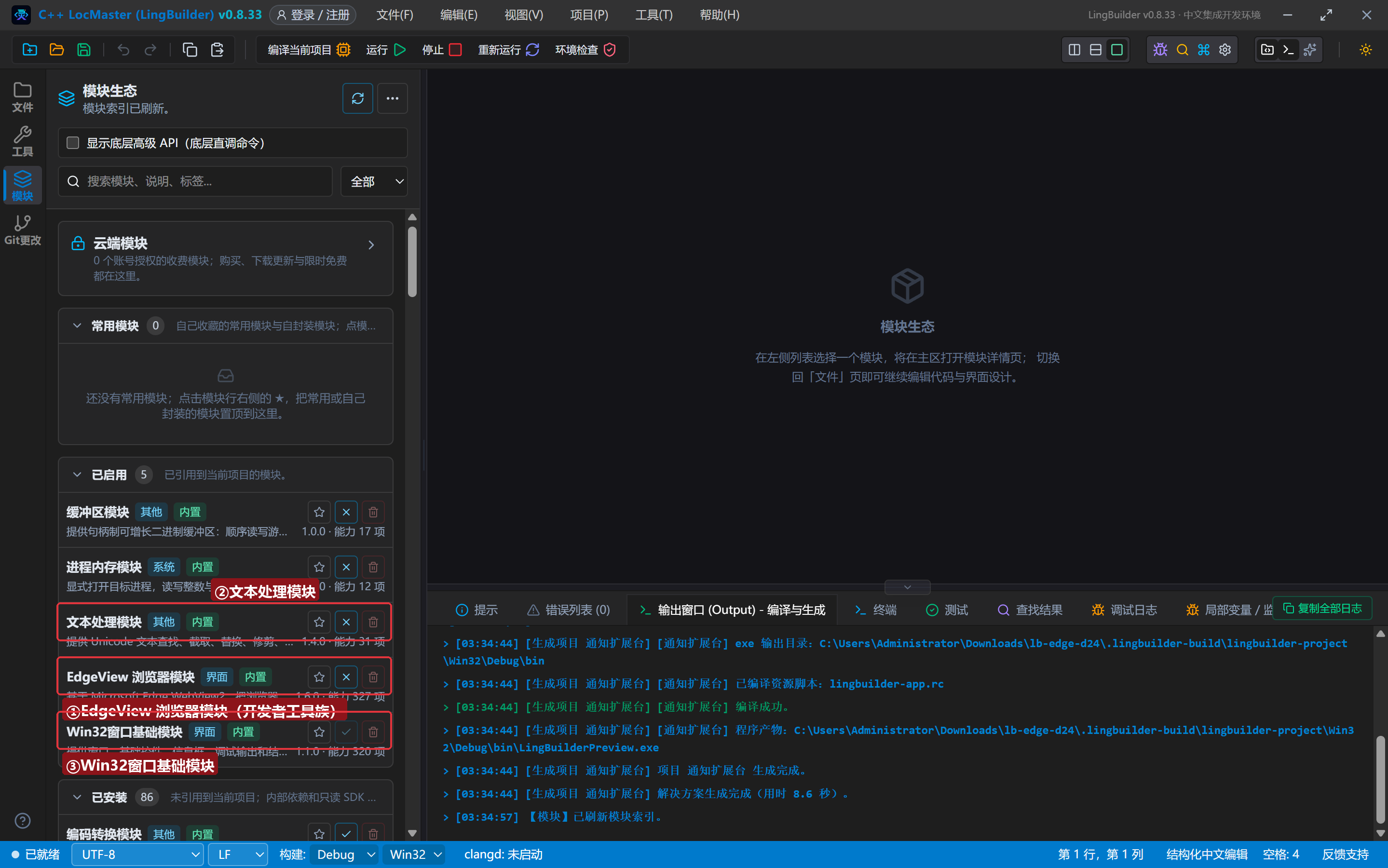Click the module list vertical scrollbar
The height and width of the screenshot is (868, 1388).
pyautogui.click(x=412, y=262)
